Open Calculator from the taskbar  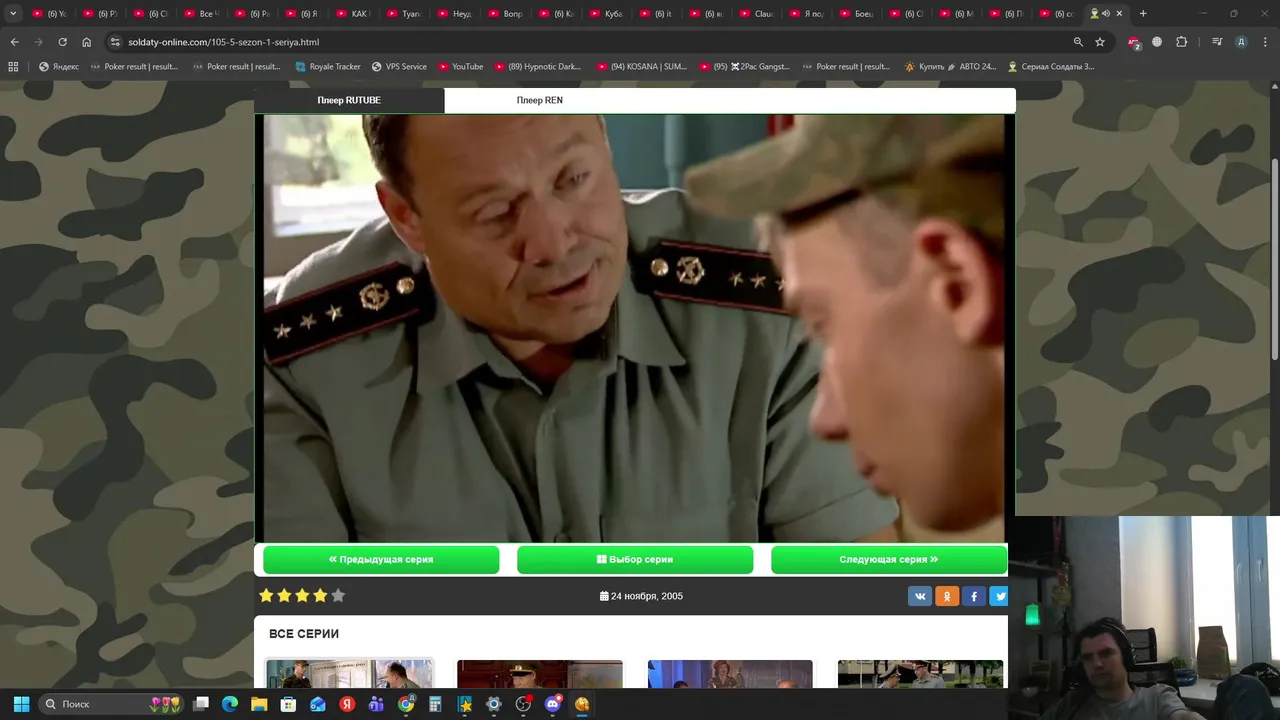(x=435, y=704)
